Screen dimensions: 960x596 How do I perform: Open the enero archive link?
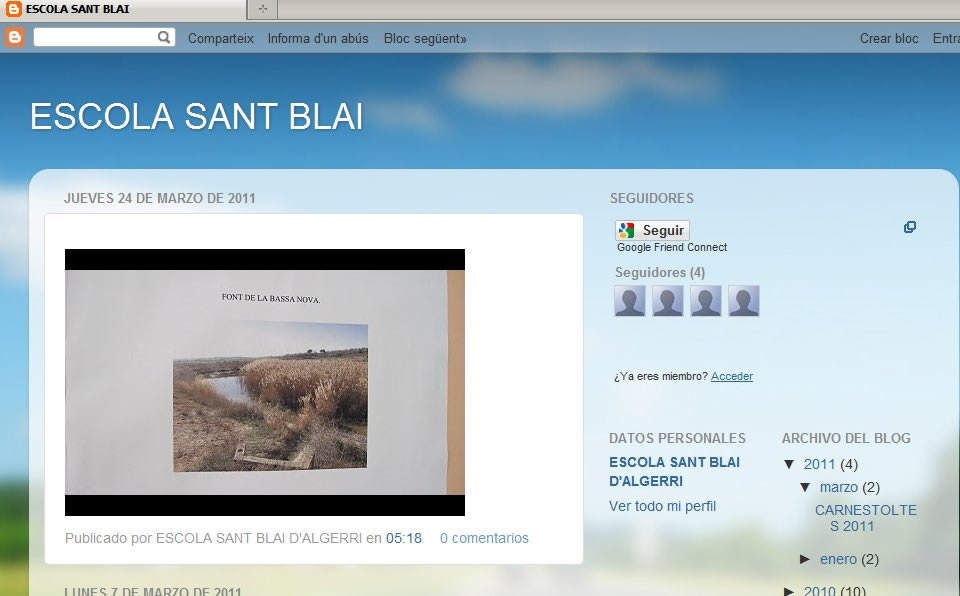(x=838, y=559)
